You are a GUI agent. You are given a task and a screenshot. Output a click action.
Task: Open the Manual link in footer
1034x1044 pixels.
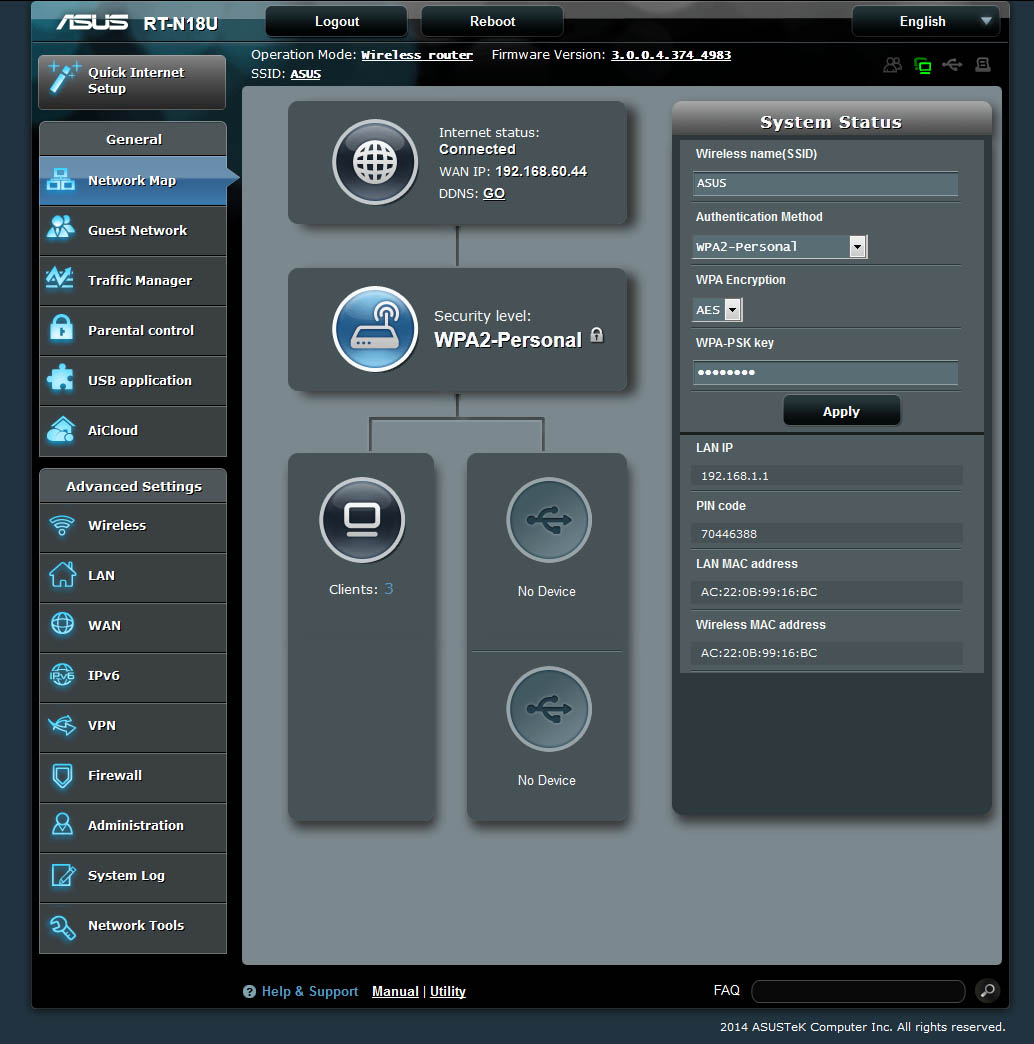[x=395, y=991]
